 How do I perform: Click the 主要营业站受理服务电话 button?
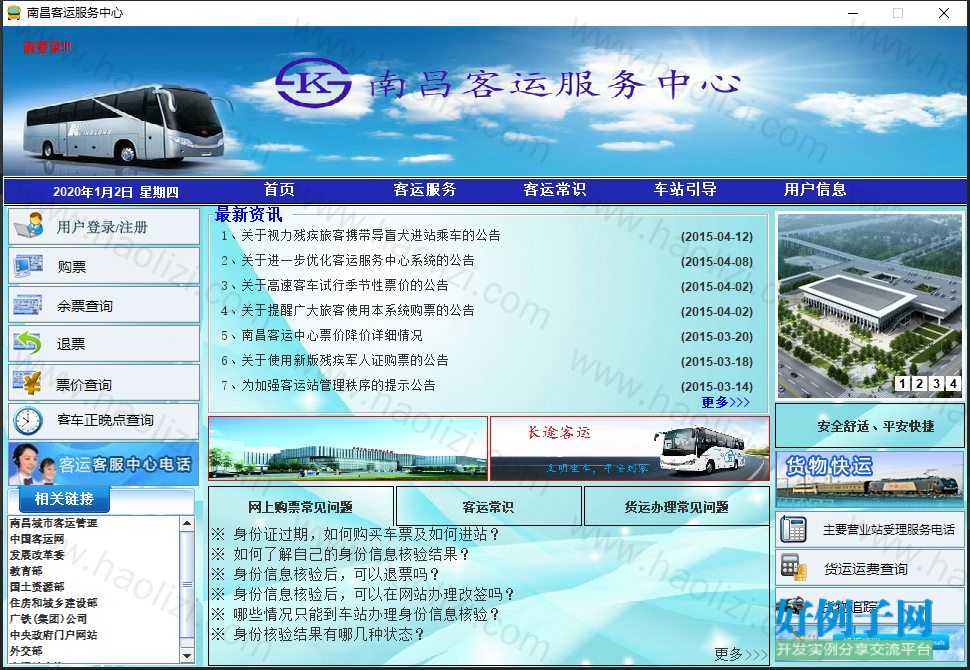[870, 530]
